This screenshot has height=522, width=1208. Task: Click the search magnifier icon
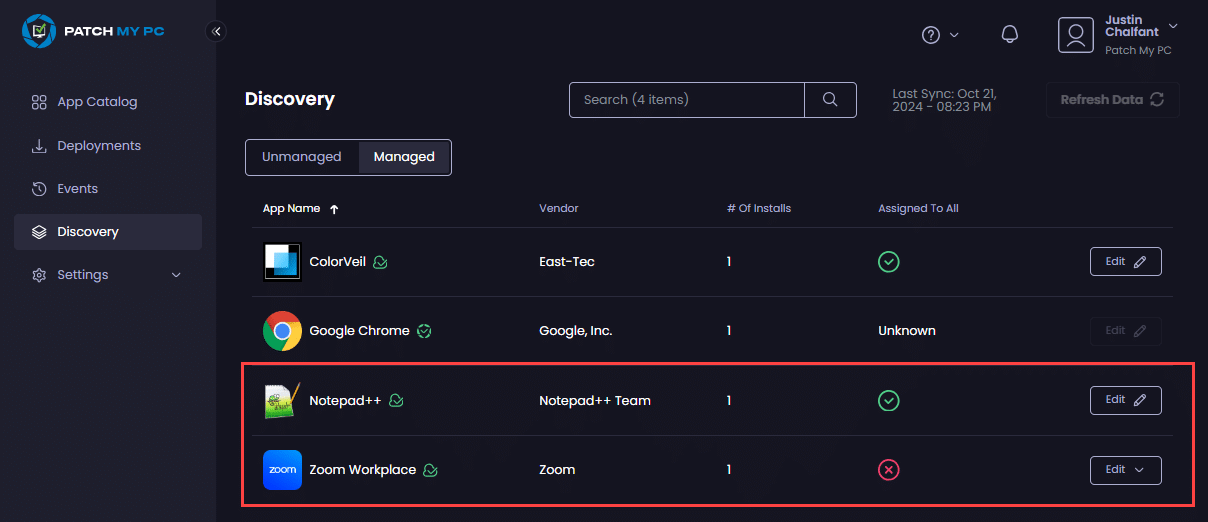point(830,100)
